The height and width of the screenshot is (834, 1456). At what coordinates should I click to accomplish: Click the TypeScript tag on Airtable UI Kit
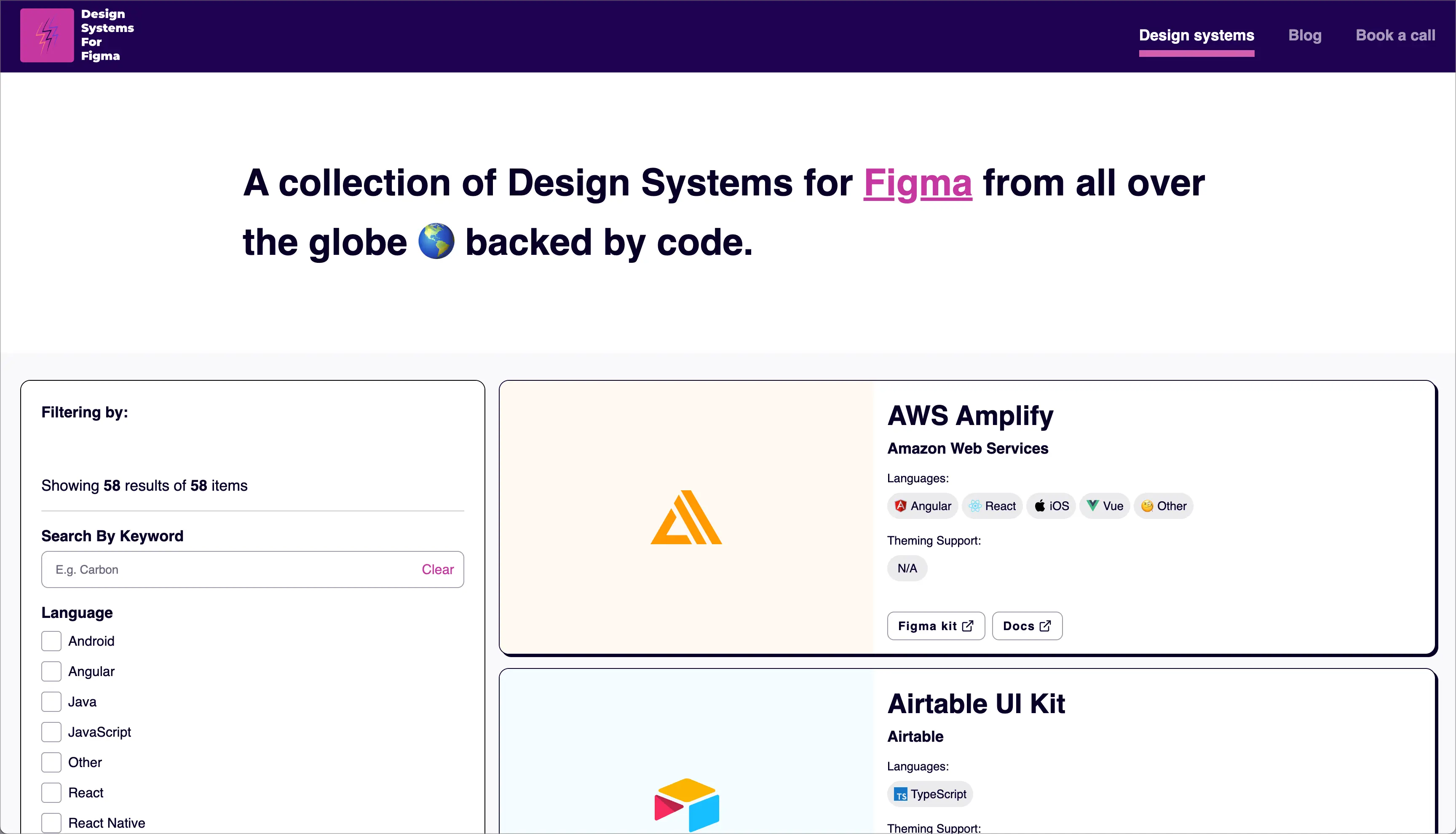[930, 794]
